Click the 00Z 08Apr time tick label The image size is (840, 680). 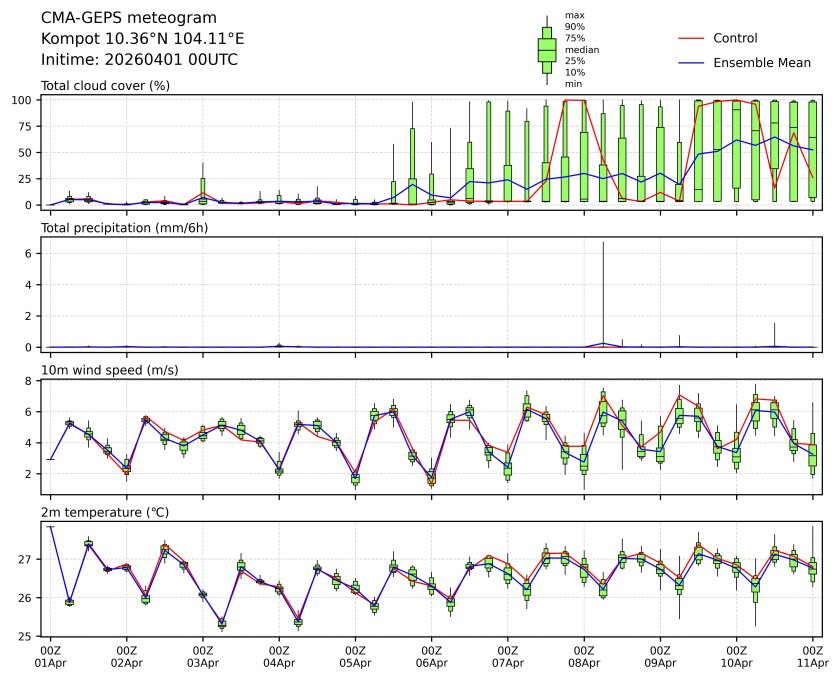click(584, 656)
